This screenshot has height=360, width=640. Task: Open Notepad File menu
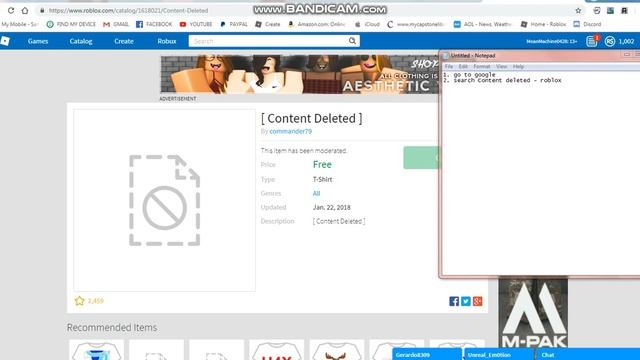(449, 67)
